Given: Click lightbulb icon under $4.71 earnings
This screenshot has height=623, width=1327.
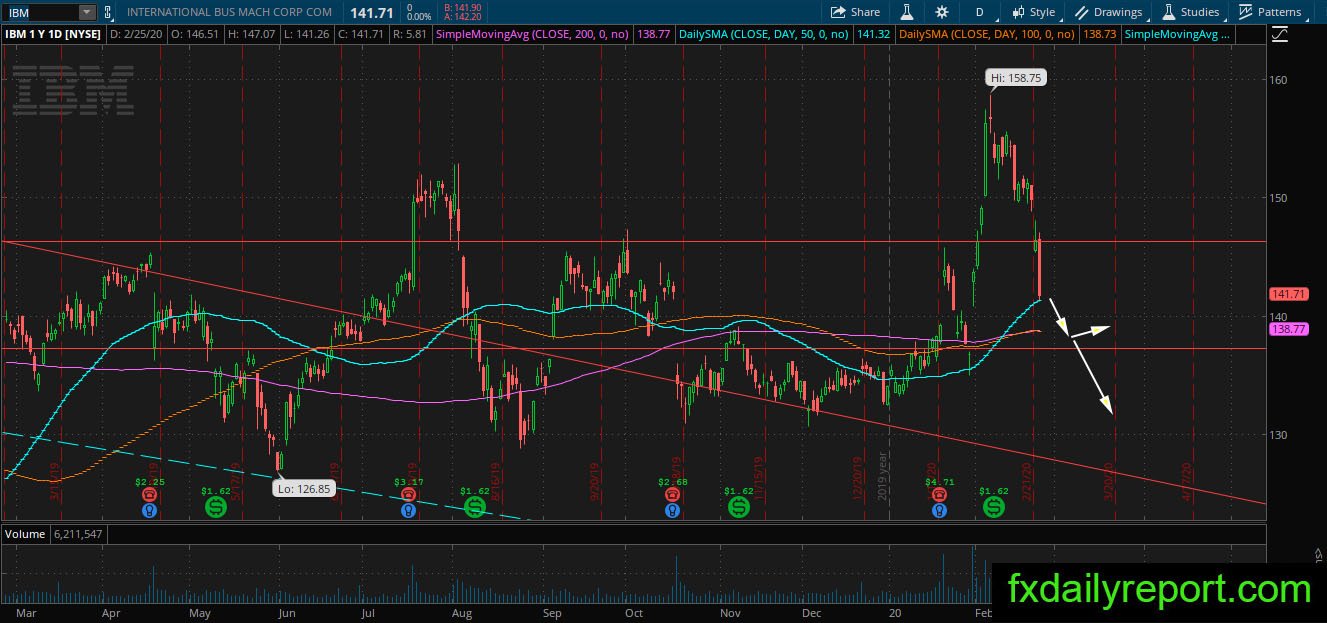Looking at the screenshot, I should (938, 510).
